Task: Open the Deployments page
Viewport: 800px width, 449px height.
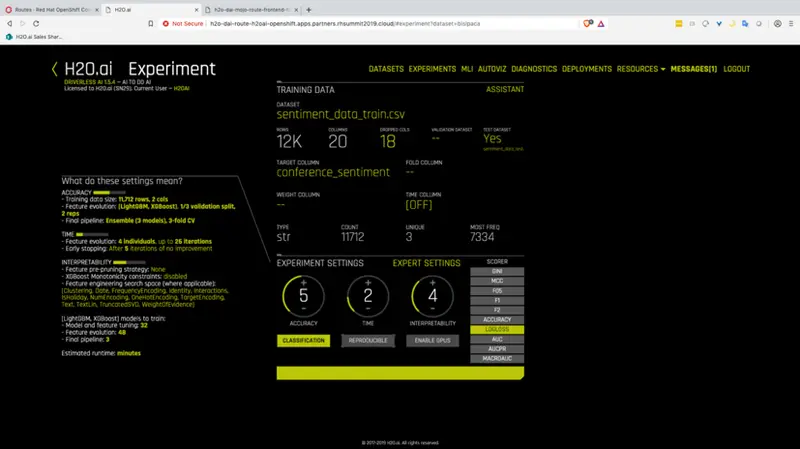Action: pos(587,69)
